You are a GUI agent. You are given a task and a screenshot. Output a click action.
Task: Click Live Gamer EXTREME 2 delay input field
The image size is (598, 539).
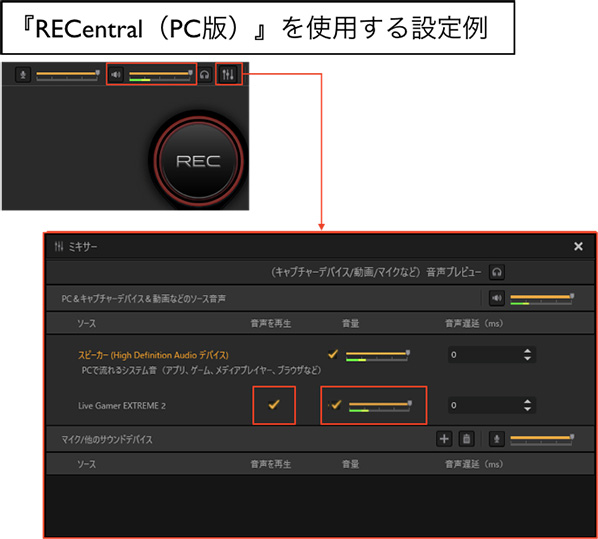484,405
